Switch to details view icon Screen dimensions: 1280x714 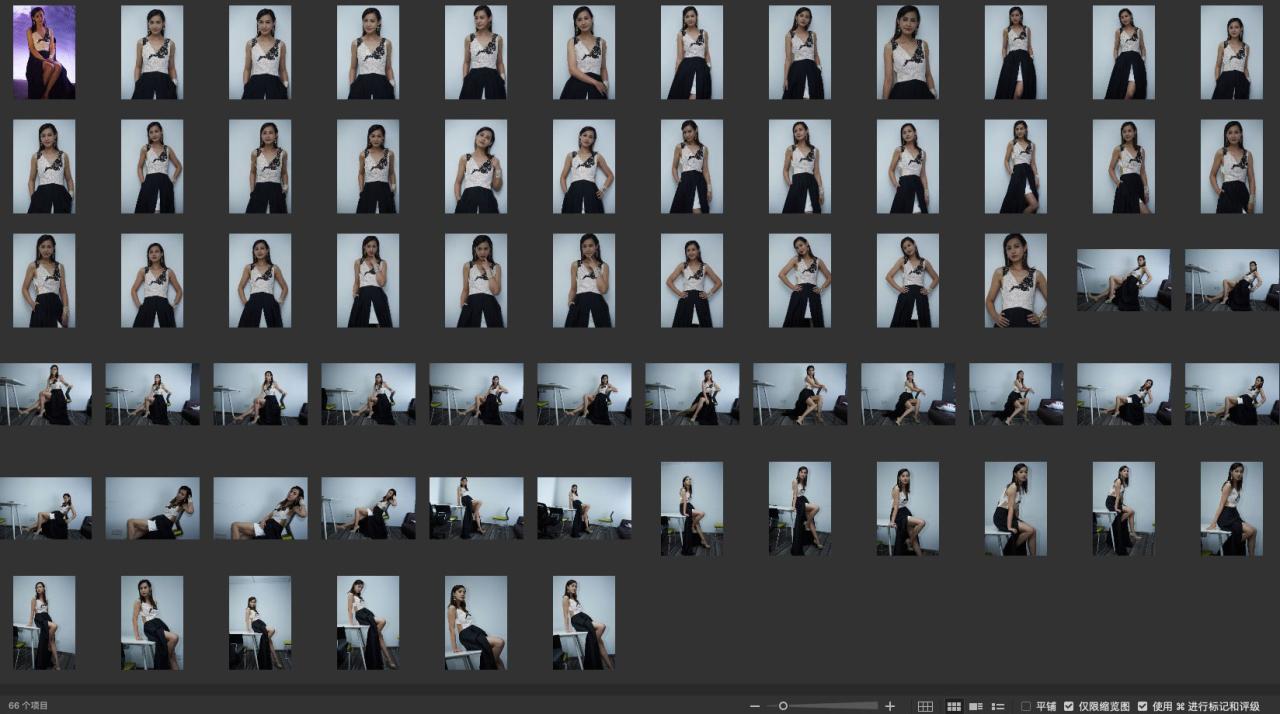[x=975, y=706]
